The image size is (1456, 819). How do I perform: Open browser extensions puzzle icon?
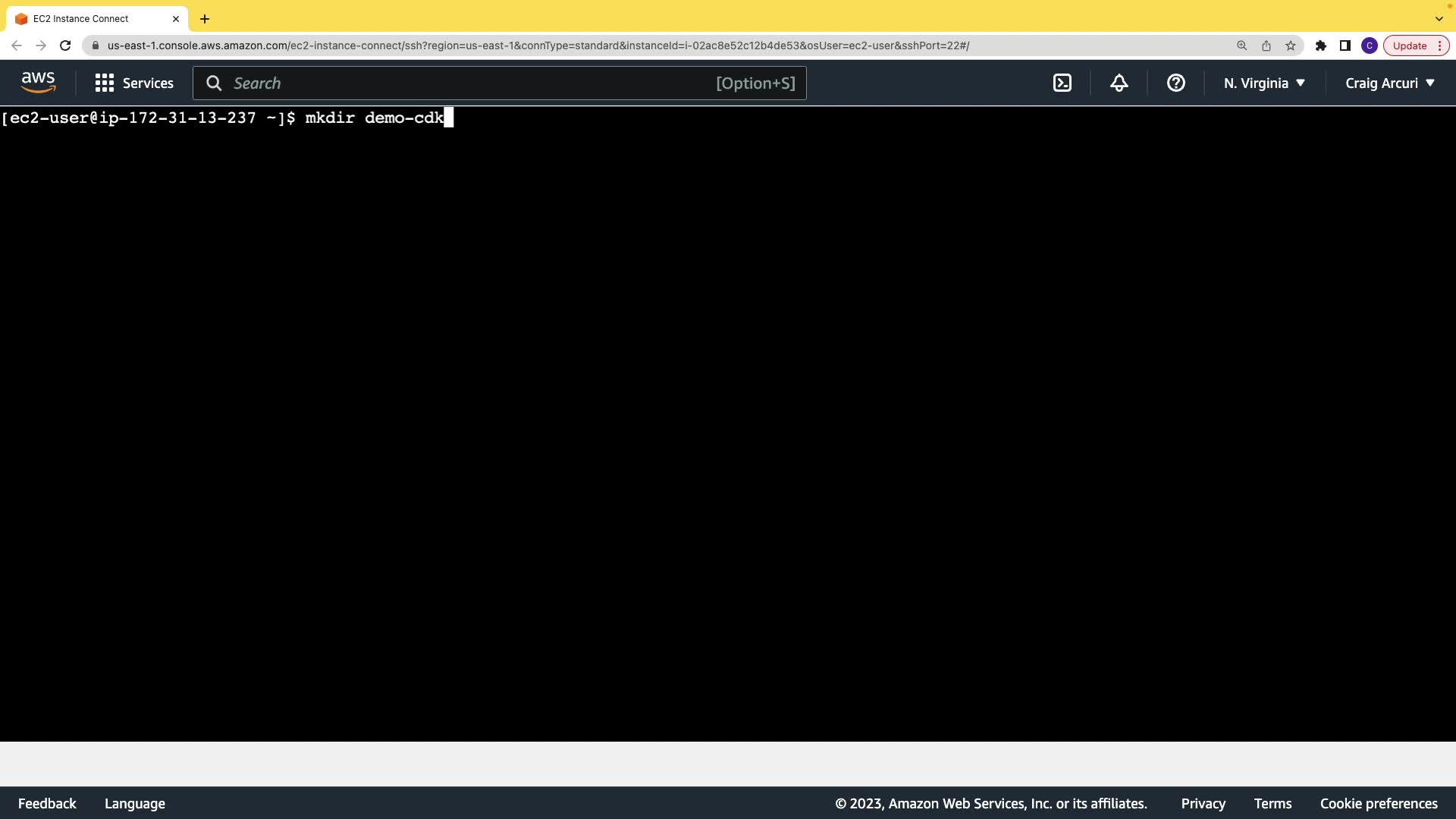pos(1320,45)
